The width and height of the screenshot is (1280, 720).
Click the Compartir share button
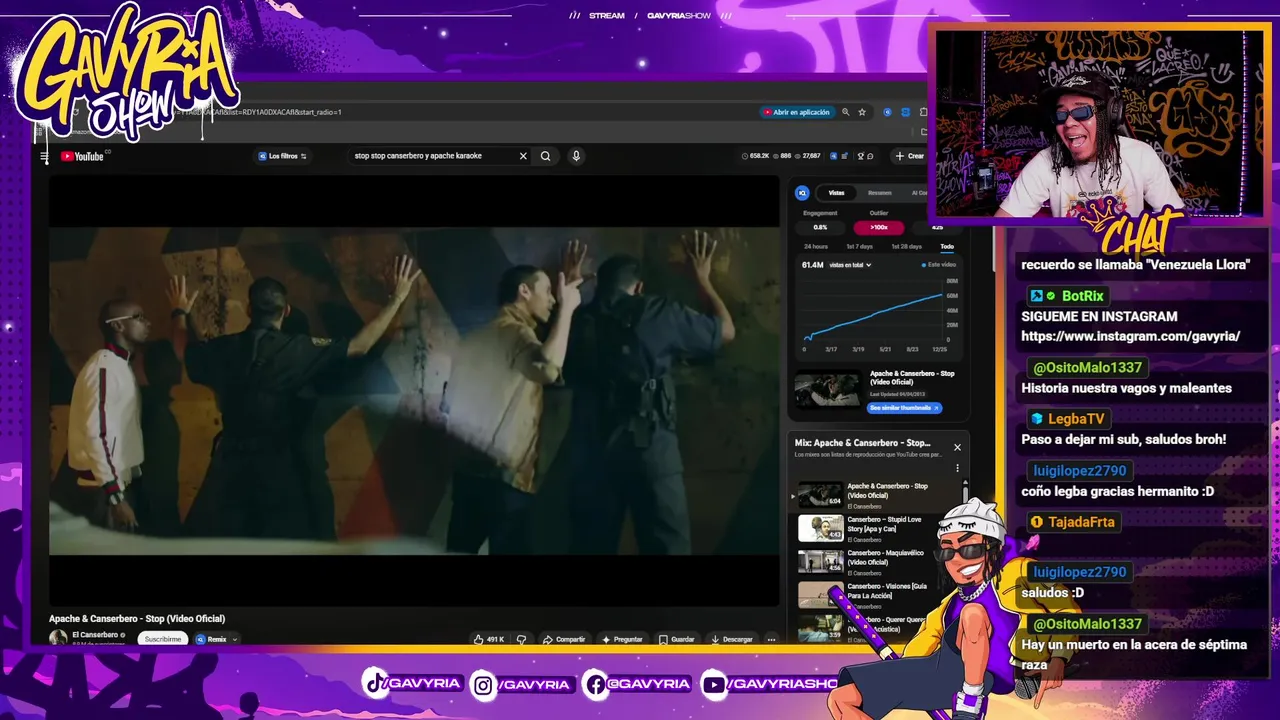point(564,639)
